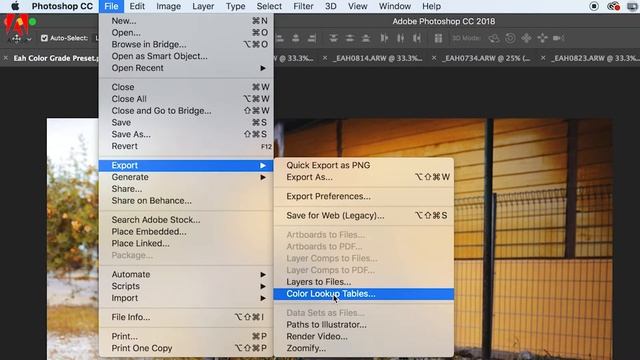The image size is (640, 360).
Task: Choose Quick Export as PNG
Action: point(364,165)
